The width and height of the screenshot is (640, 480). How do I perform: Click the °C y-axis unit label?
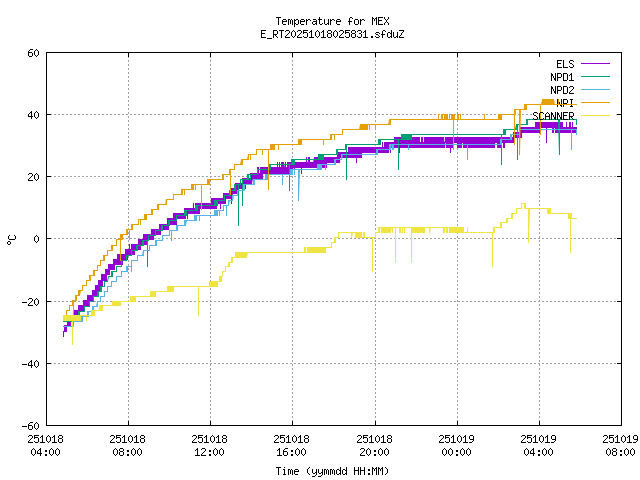point(12,239)
